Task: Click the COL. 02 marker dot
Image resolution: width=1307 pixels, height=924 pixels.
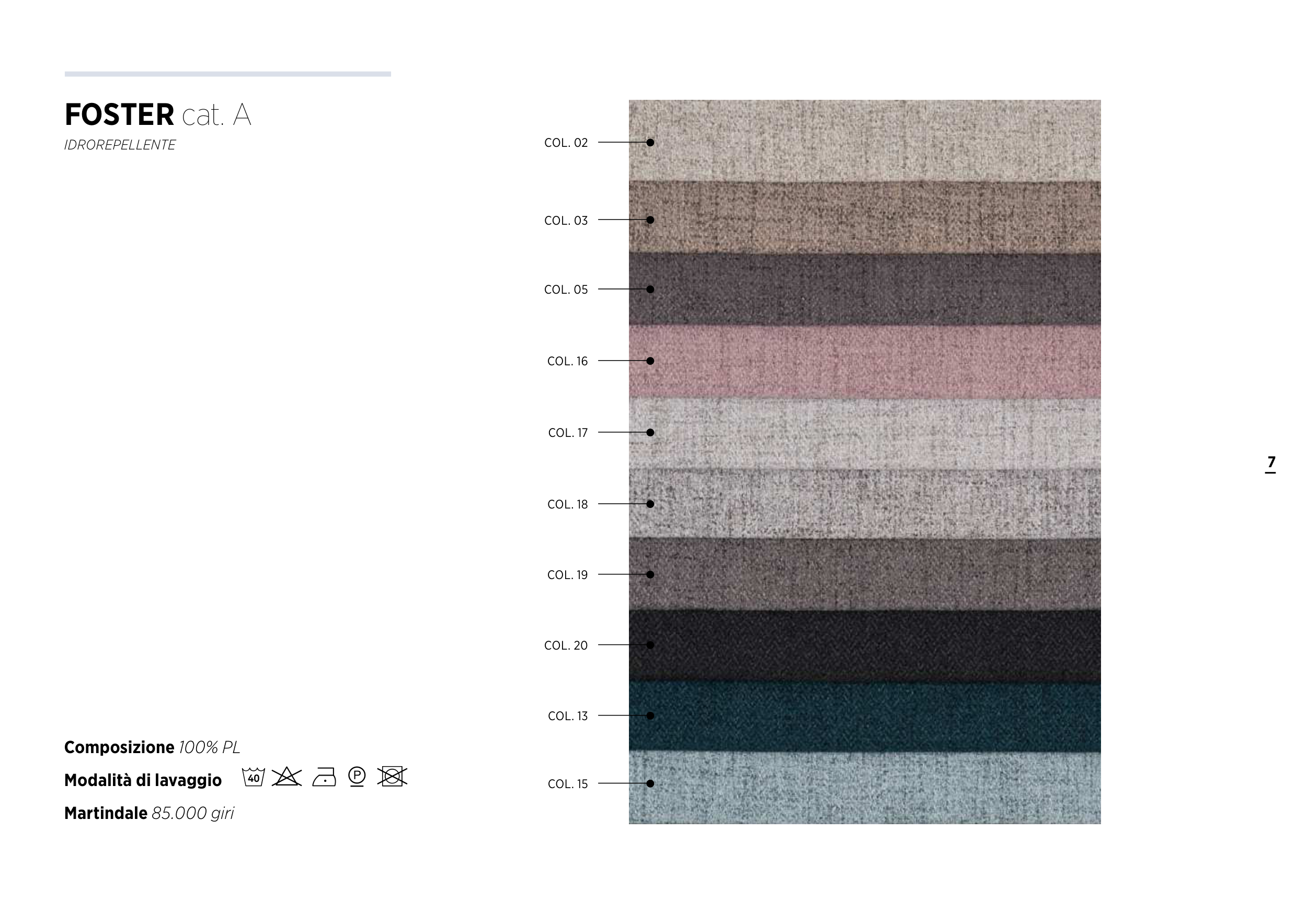Action: (650, 142)
